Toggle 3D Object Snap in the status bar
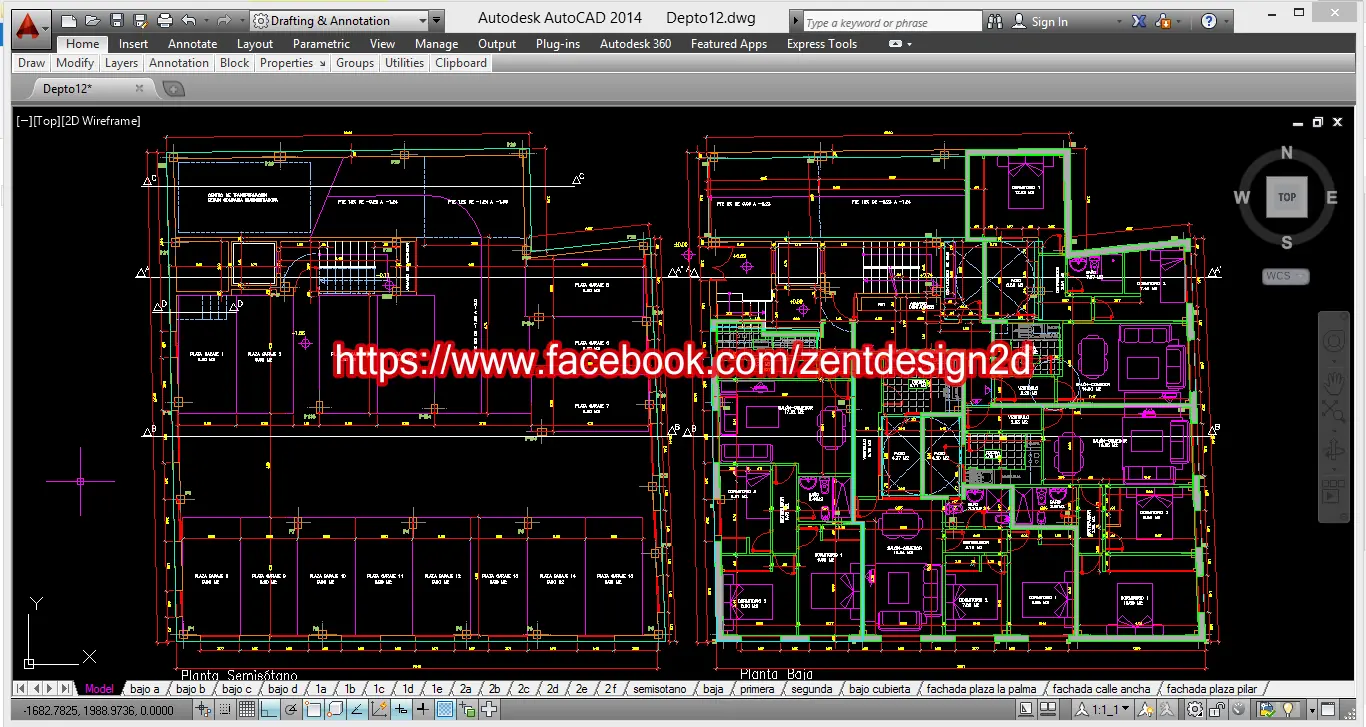 pos(335,710)
